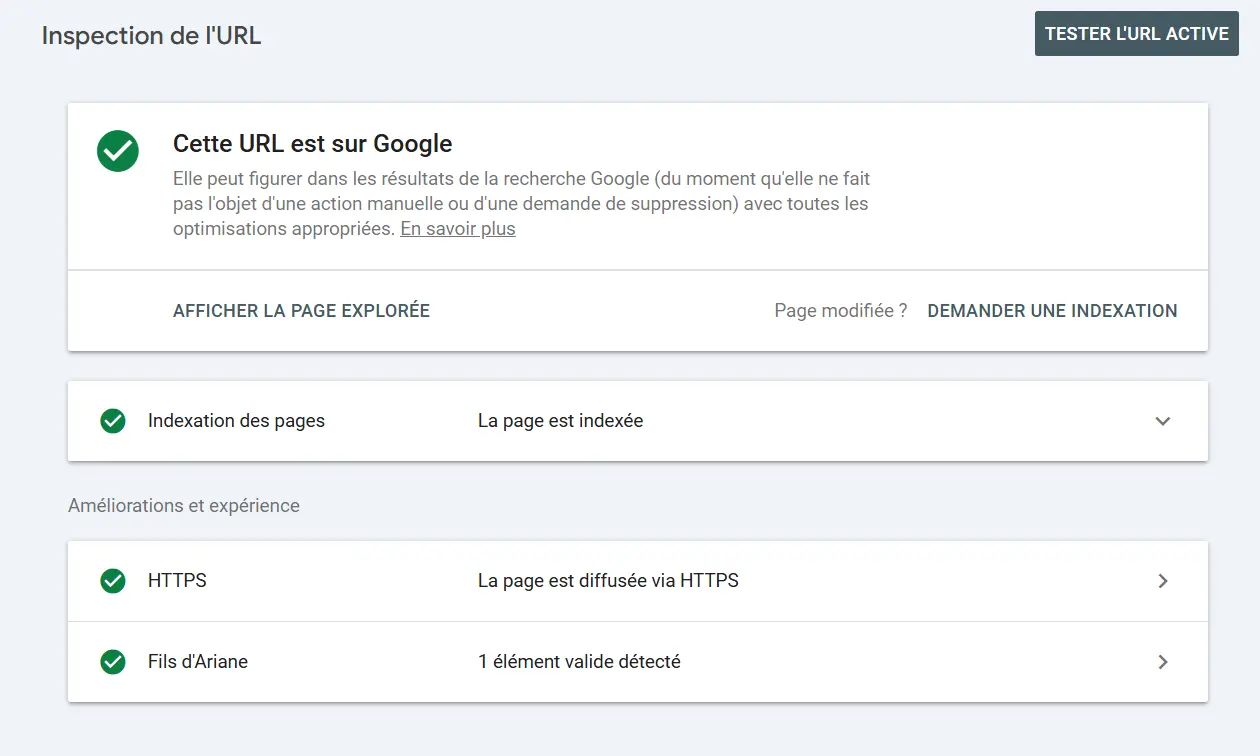The image size is (1260, 756).
Task: Select the Fils d'Ariane enhancement row
Action: [x=630, y=661]
